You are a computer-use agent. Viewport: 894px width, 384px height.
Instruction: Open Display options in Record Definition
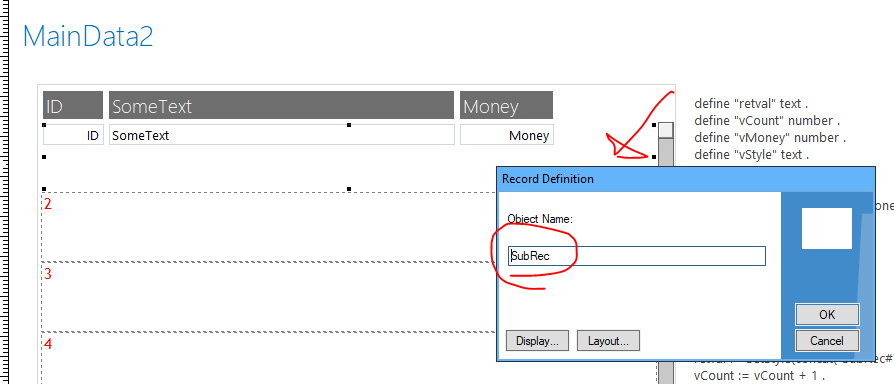[x=537, y=341]
